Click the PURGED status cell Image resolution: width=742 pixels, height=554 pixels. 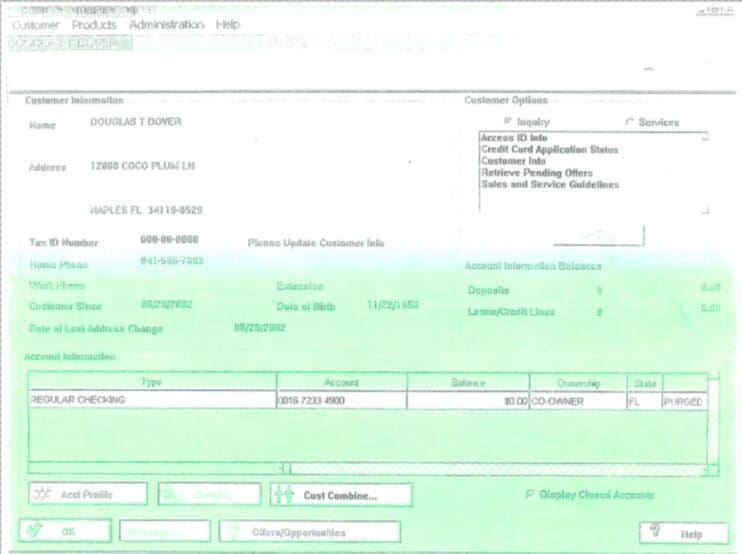click(685, 402)
